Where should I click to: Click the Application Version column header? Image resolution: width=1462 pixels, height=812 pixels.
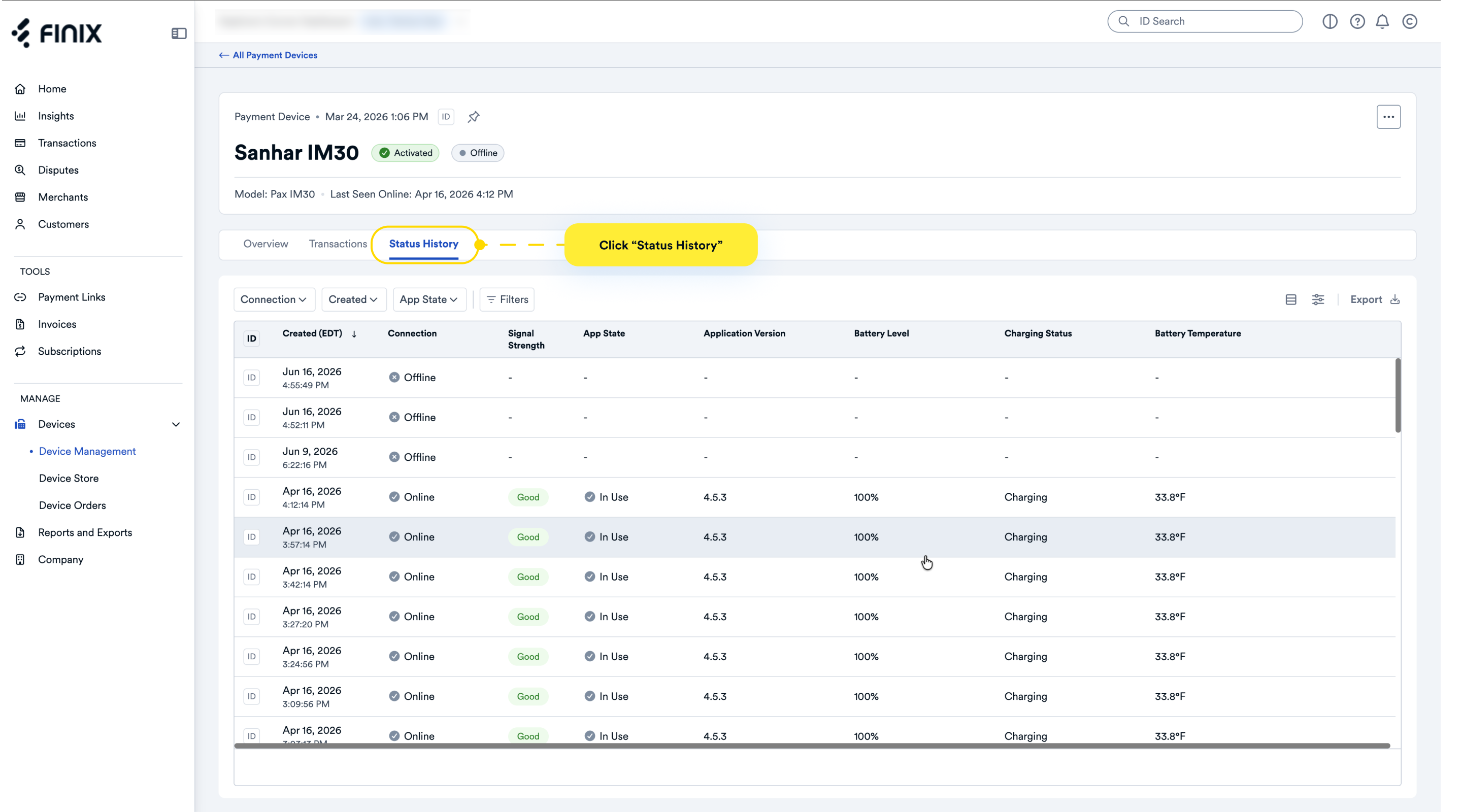pos(744,333)
